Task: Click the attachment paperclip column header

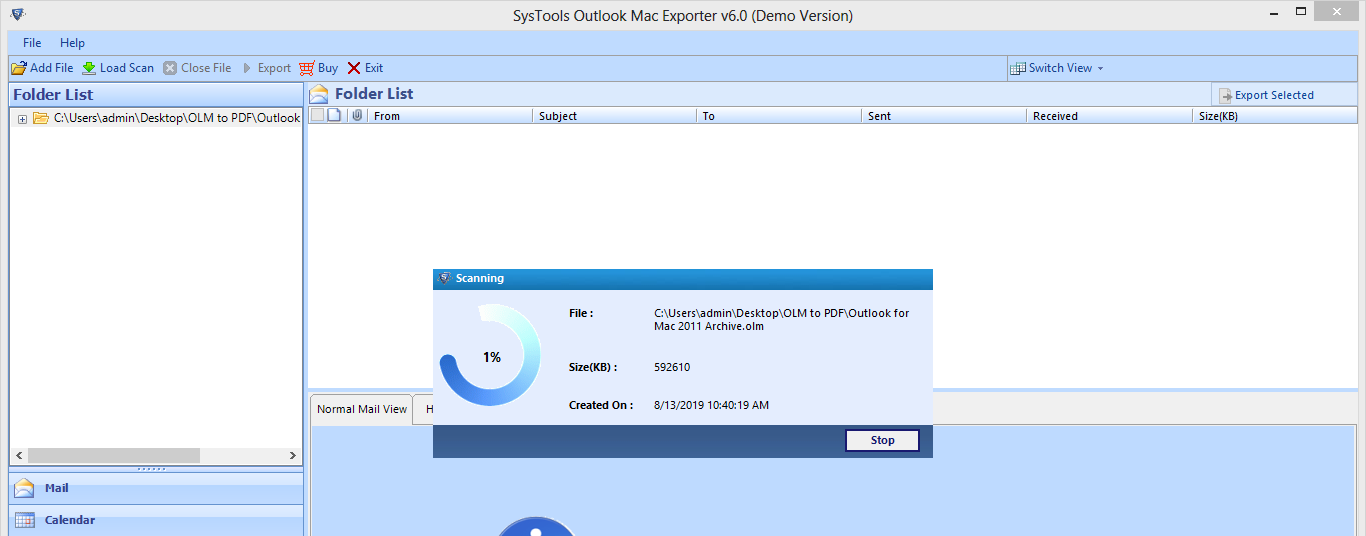Action: pos(357,116)
